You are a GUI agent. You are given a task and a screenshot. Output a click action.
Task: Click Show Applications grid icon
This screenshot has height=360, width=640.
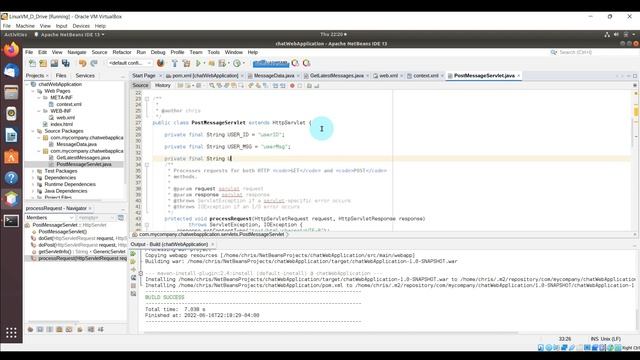point(11,333)
